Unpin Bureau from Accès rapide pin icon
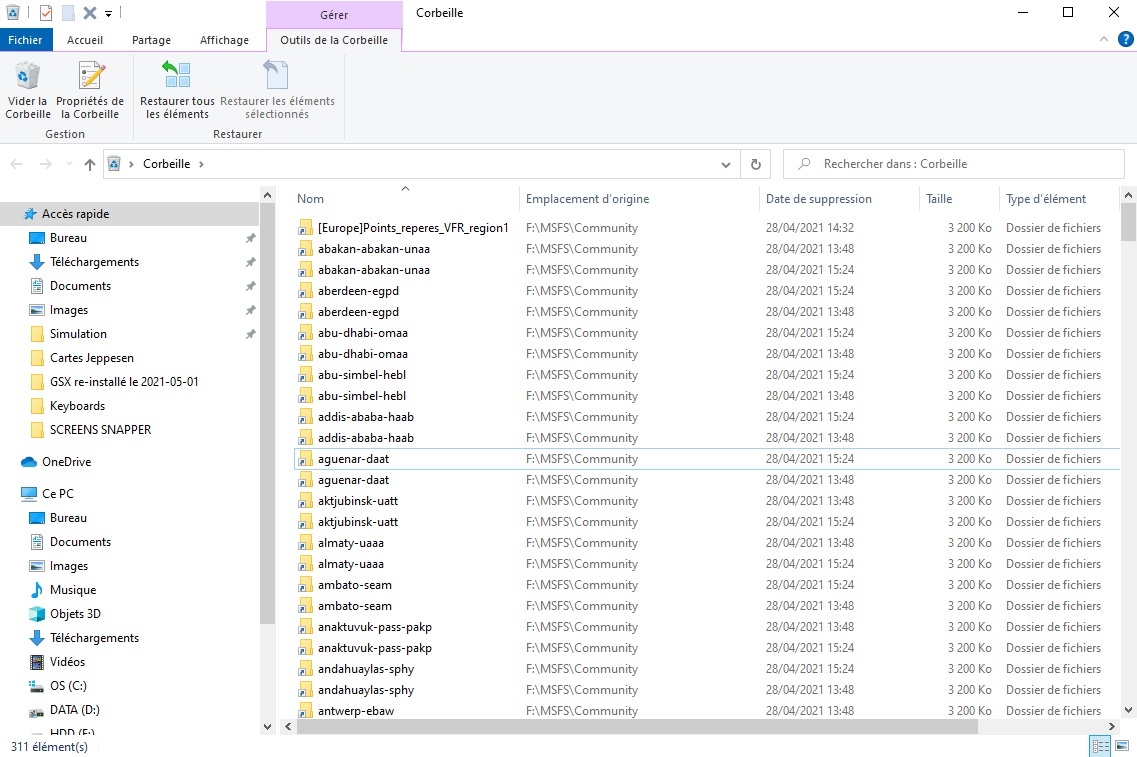The height and width of the screenshot is (757, 1137). tap(251, 238)
